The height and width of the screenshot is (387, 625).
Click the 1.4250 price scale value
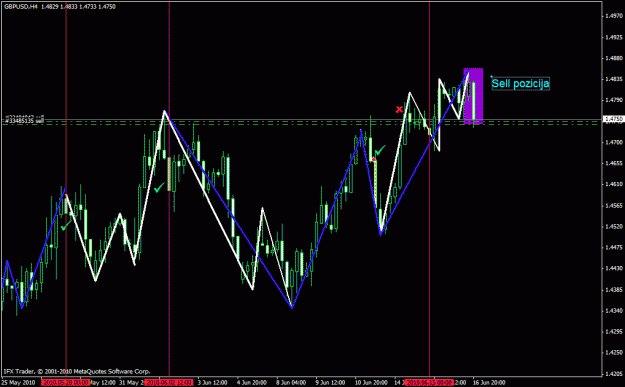(614, 353)
